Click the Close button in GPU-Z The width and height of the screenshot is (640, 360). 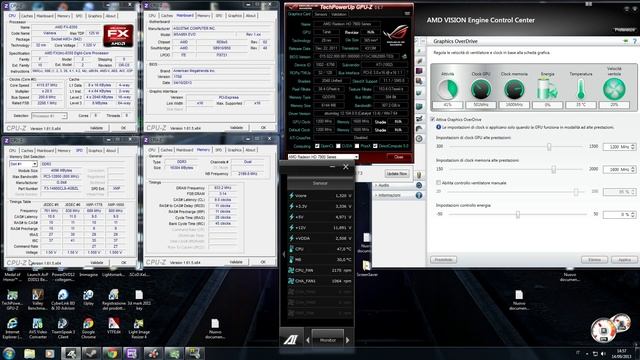click(398, 157)
